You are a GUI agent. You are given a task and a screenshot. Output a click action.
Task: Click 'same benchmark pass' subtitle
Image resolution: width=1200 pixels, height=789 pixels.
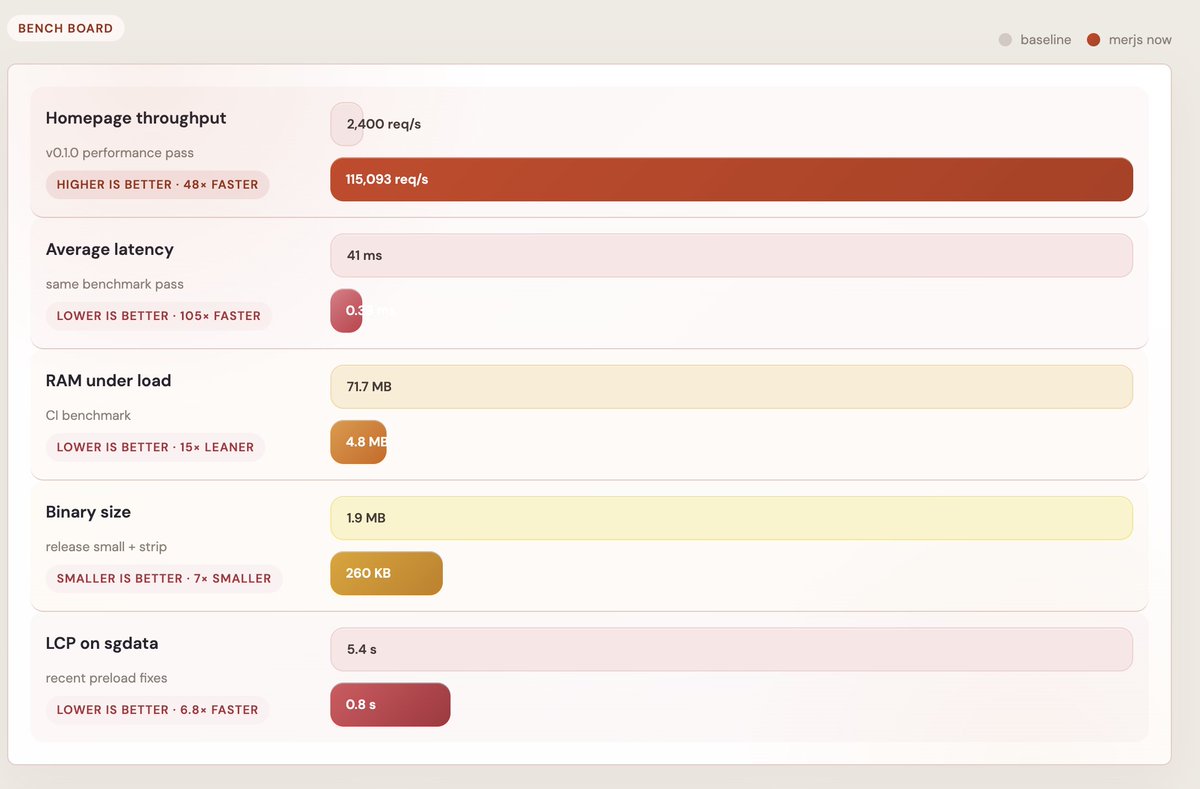pyautogui.click(x=115, y=284)
